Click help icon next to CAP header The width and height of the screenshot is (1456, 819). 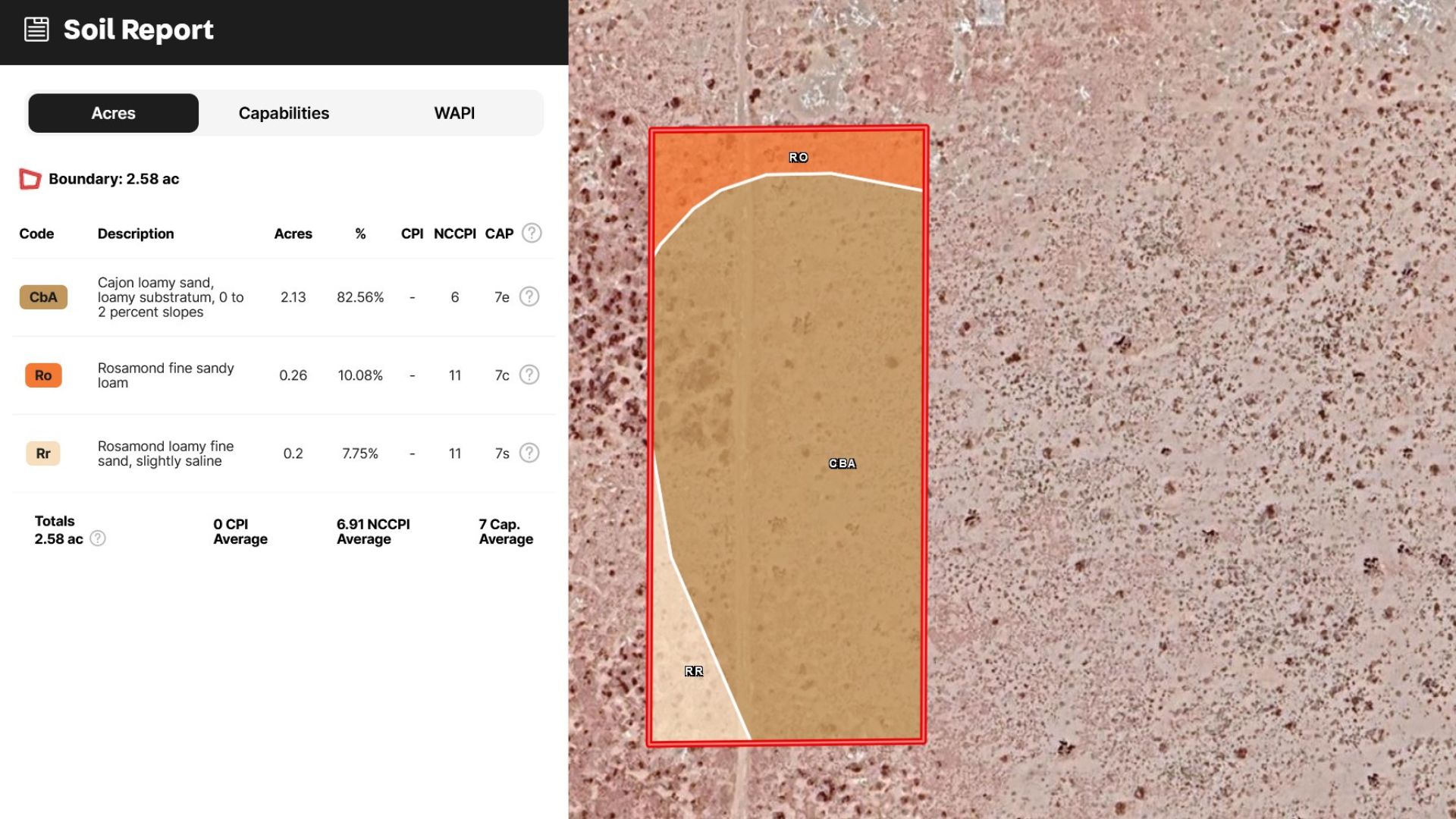pyautogui.click(x=532, y=233)
